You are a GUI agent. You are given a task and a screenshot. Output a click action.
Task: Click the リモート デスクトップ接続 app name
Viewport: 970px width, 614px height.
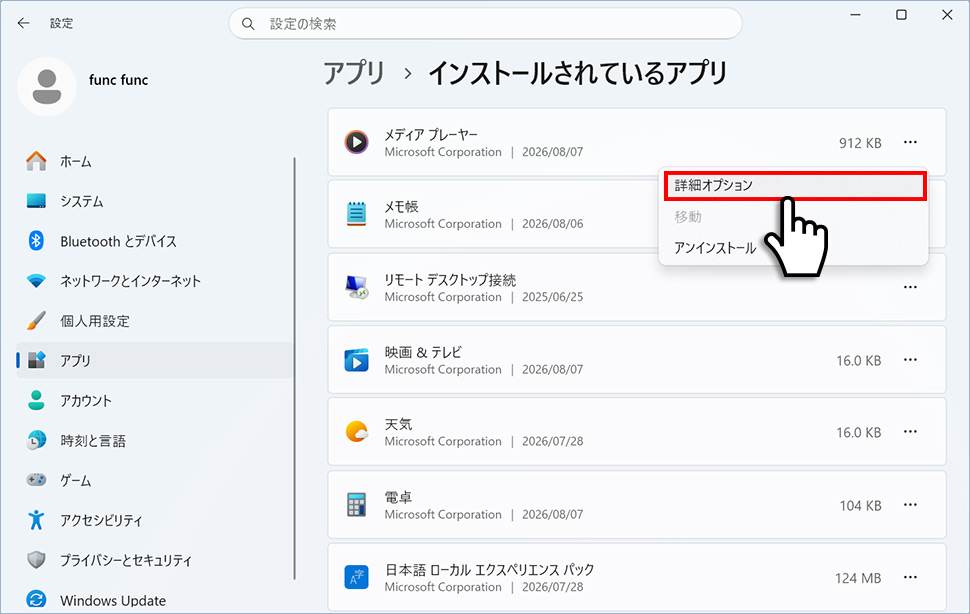pos(450,279)
